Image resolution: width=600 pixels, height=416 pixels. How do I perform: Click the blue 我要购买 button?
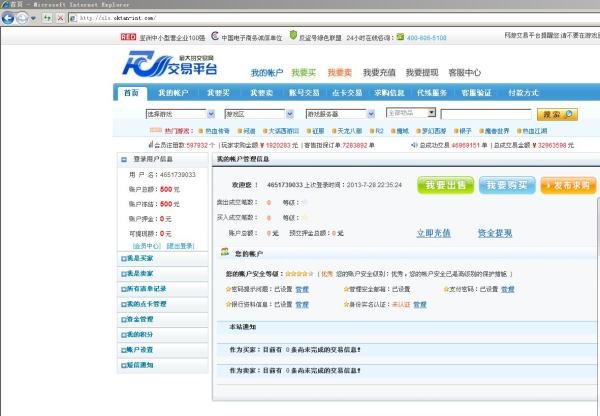point(507,186)
